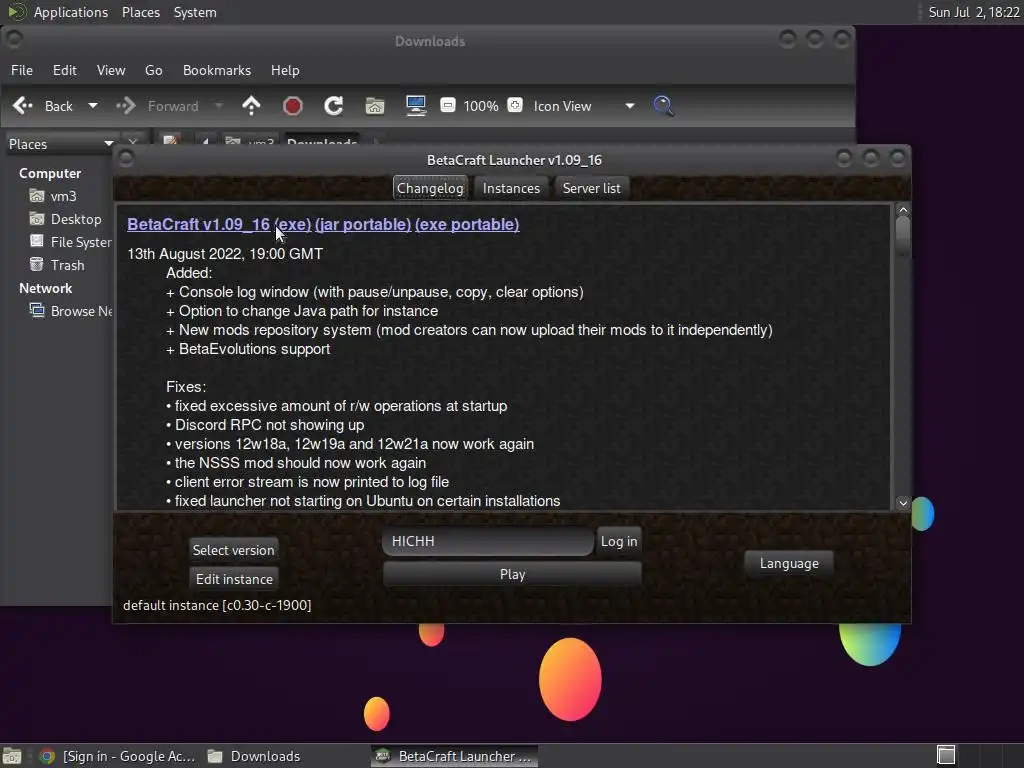Open the (jar portable) download link

(x=363, y=224)
